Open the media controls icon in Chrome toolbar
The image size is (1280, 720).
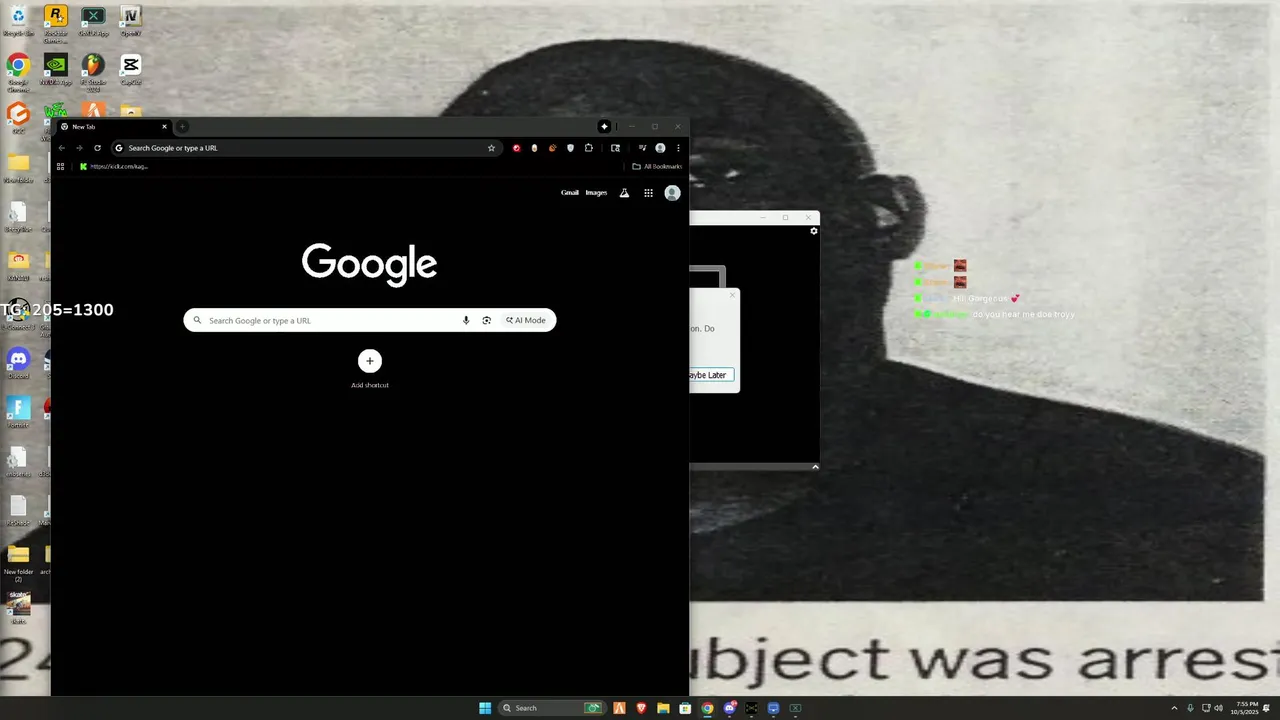pos(642,148)
